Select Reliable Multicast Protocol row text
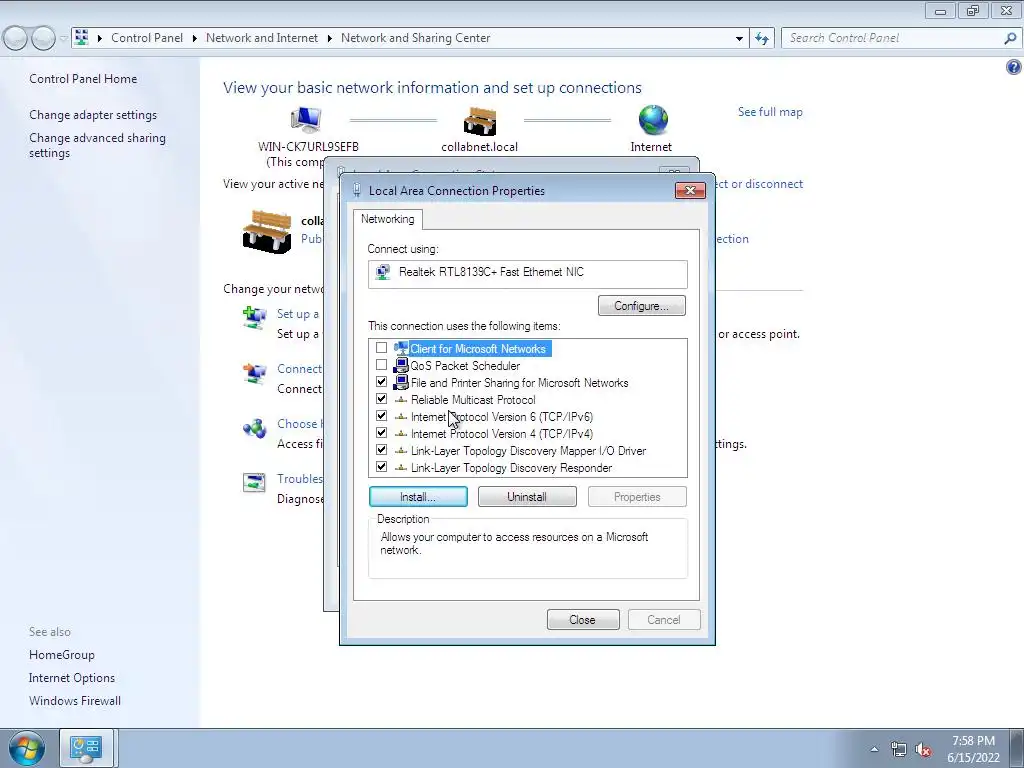Image resolution: width=1024 pixels, height=768 pixels. point(473,400)
